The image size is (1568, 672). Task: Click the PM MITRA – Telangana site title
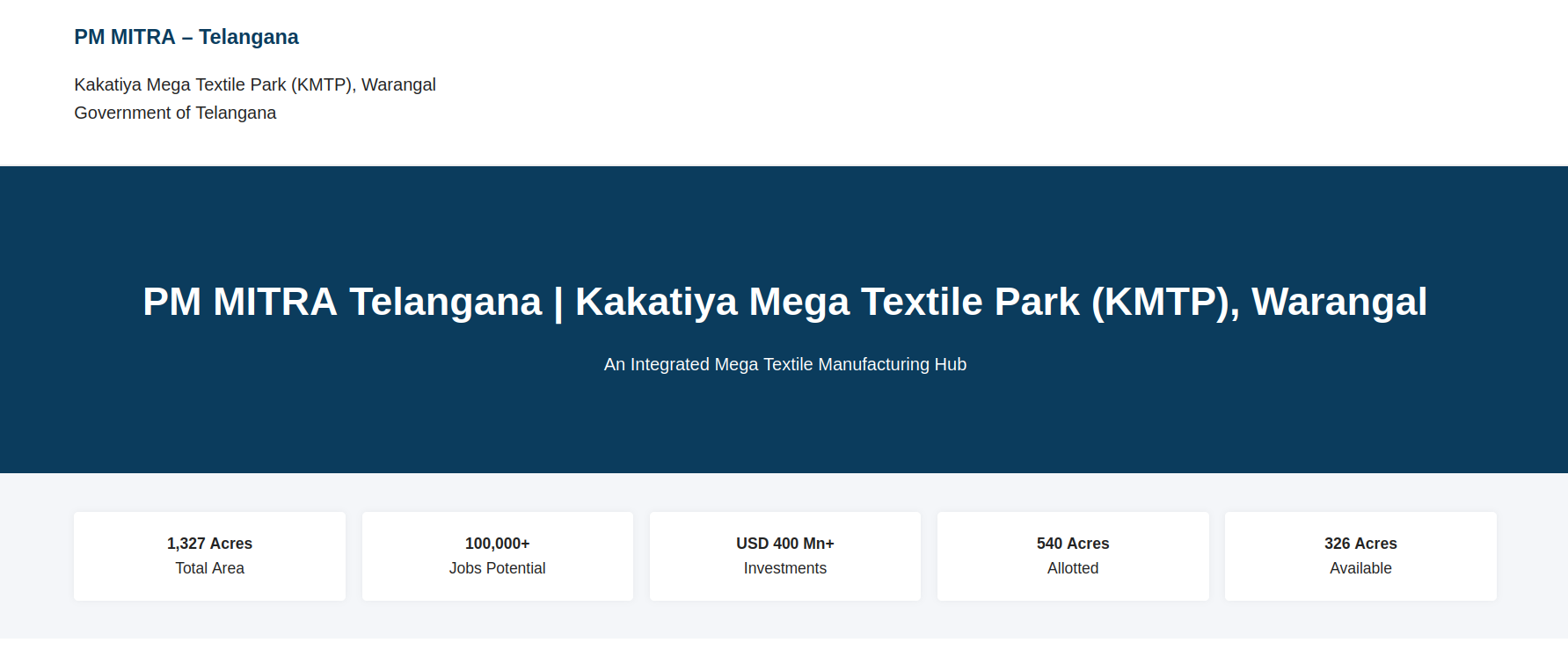(x=186, y=37)
